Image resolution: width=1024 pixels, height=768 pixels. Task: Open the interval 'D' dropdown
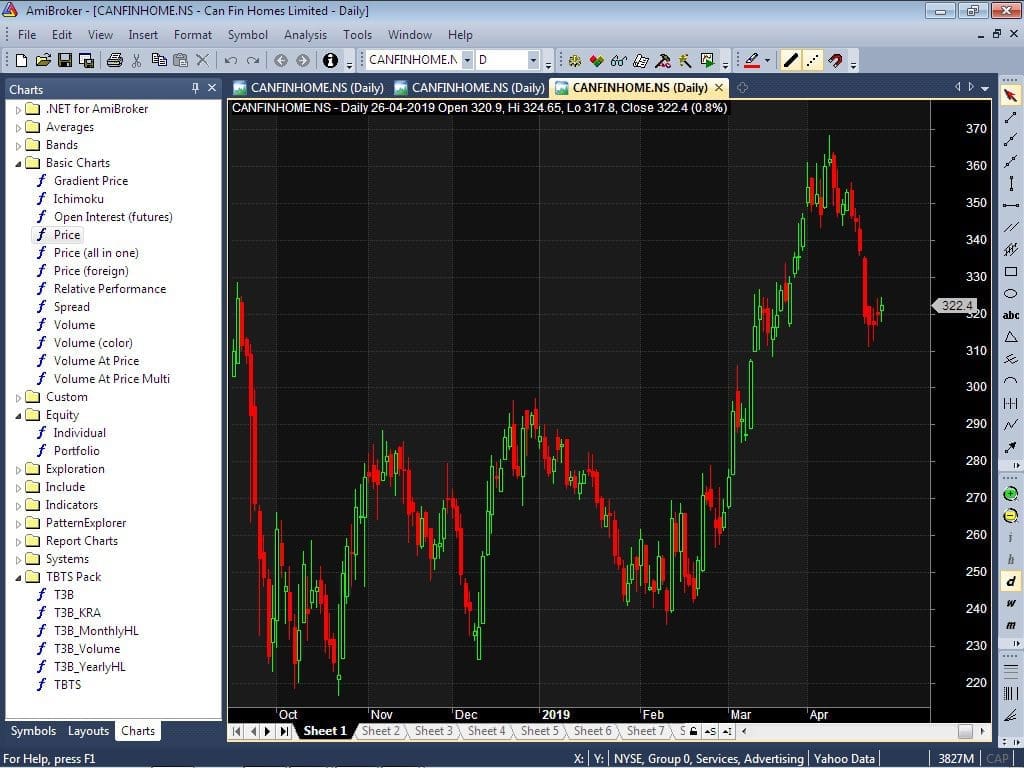click(534, 60)
